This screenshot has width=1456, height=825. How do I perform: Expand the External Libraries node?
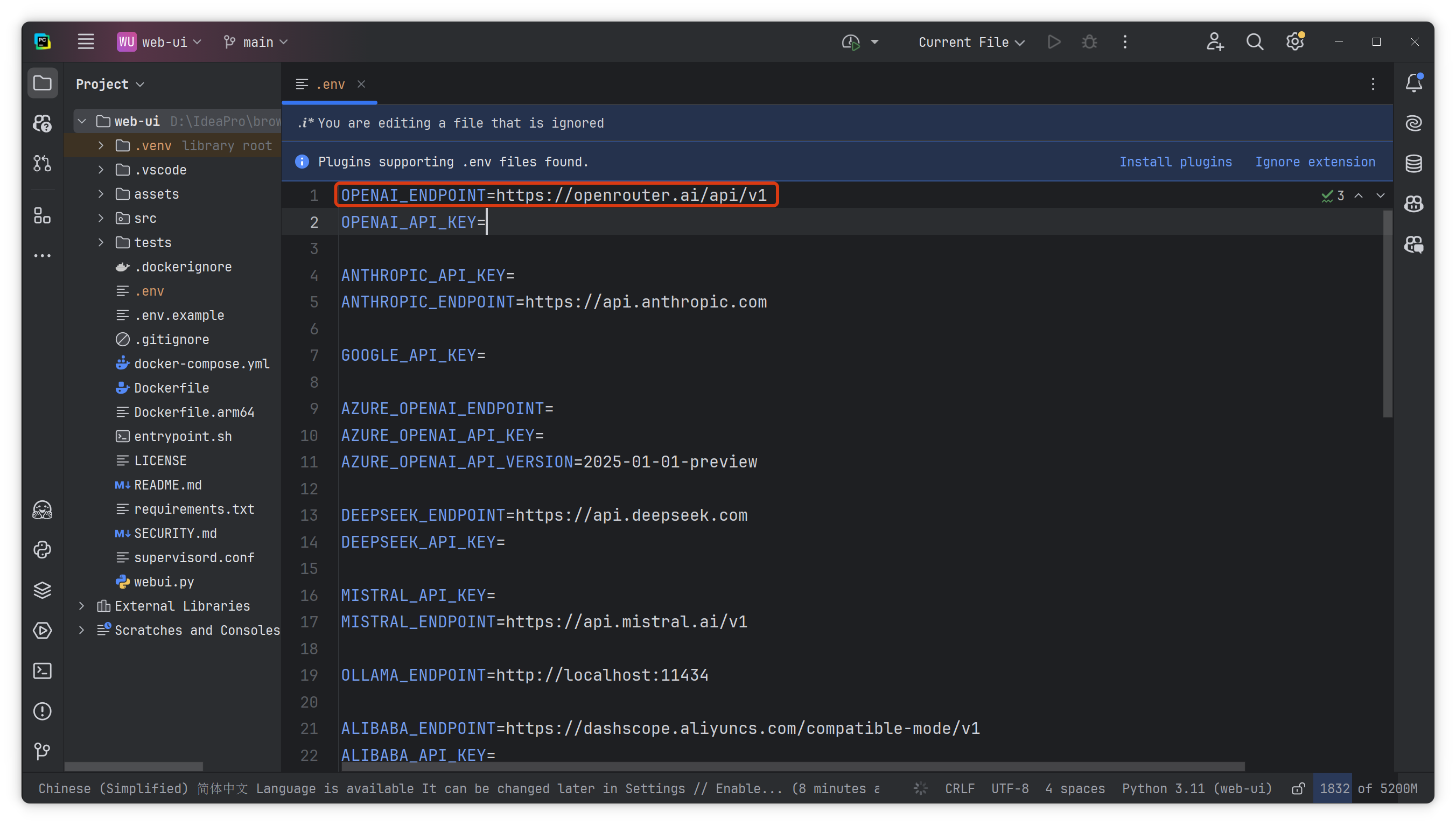(82, 606)
